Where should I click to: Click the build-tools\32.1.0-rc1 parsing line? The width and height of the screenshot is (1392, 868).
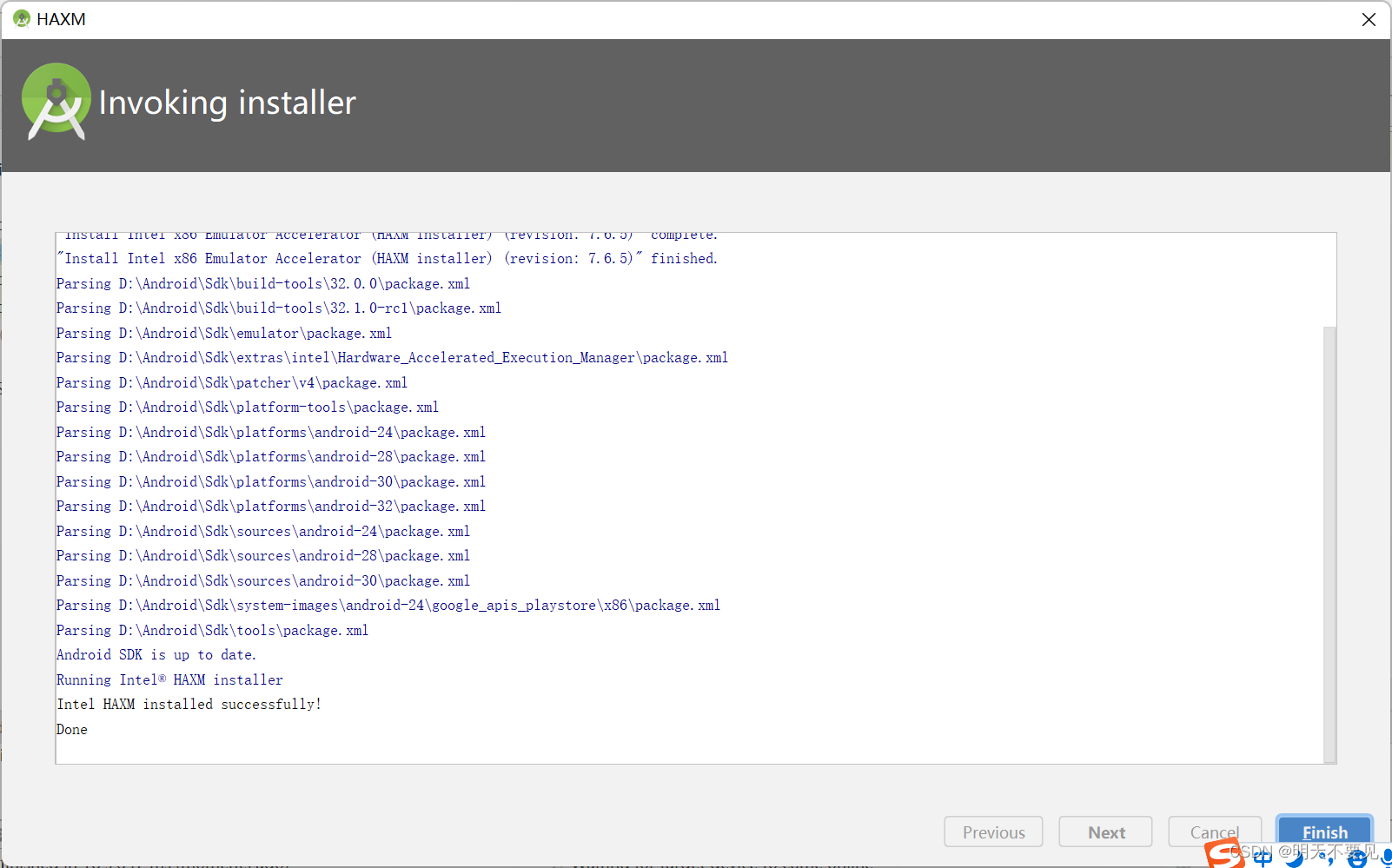tap(279, 308)
